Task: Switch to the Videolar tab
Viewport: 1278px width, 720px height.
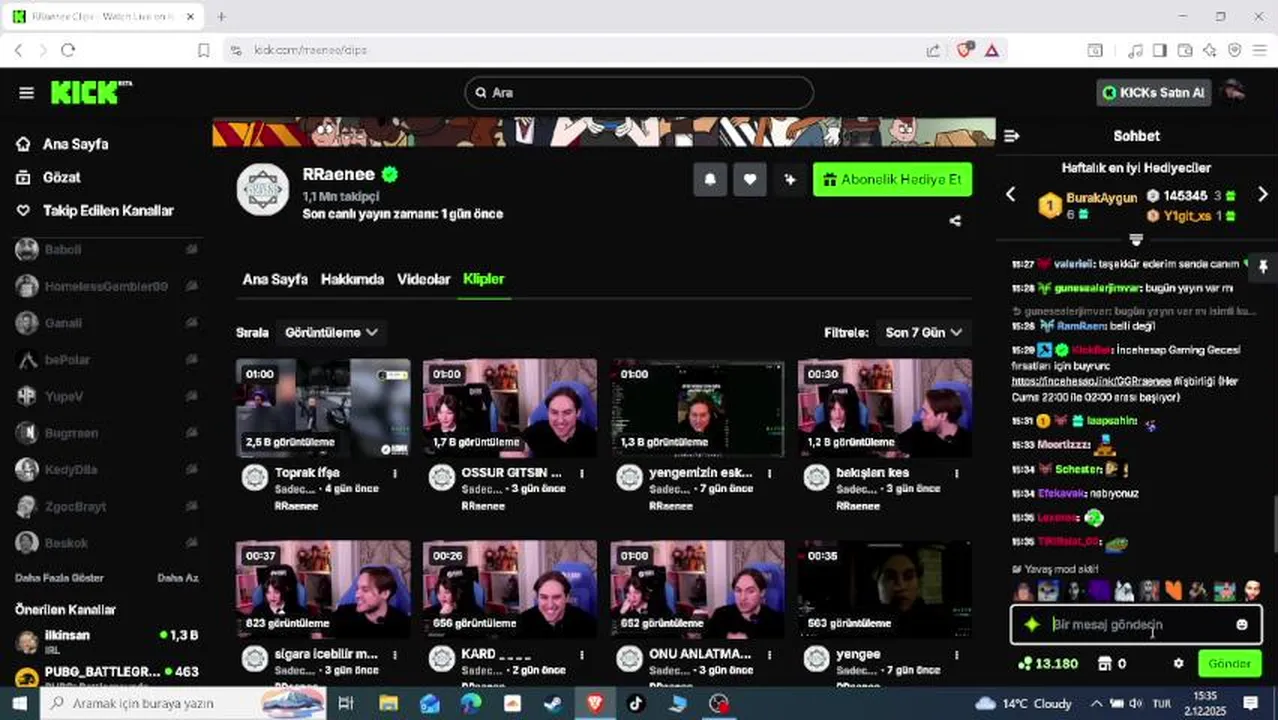Action: click(x=424, y=279)
